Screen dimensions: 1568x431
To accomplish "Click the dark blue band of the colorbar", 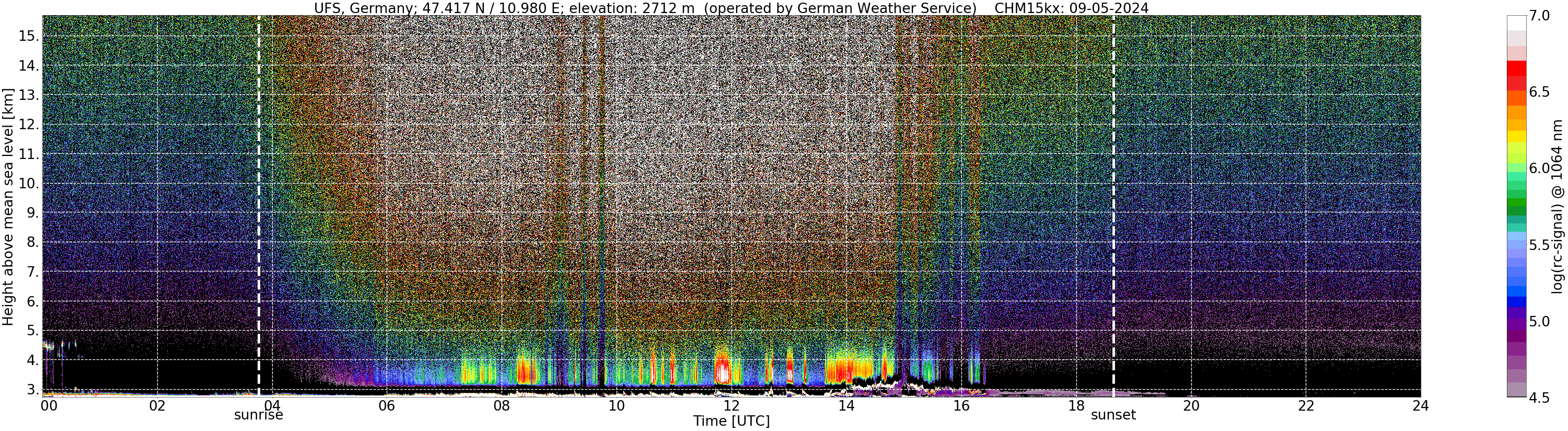I will pos(1516,301).
